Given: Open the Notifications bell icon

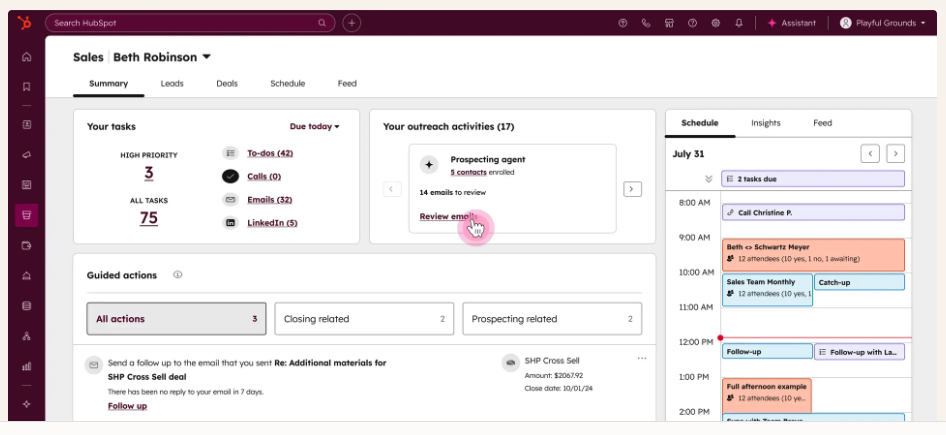Looking at the screenshot, I should point(739,23).
